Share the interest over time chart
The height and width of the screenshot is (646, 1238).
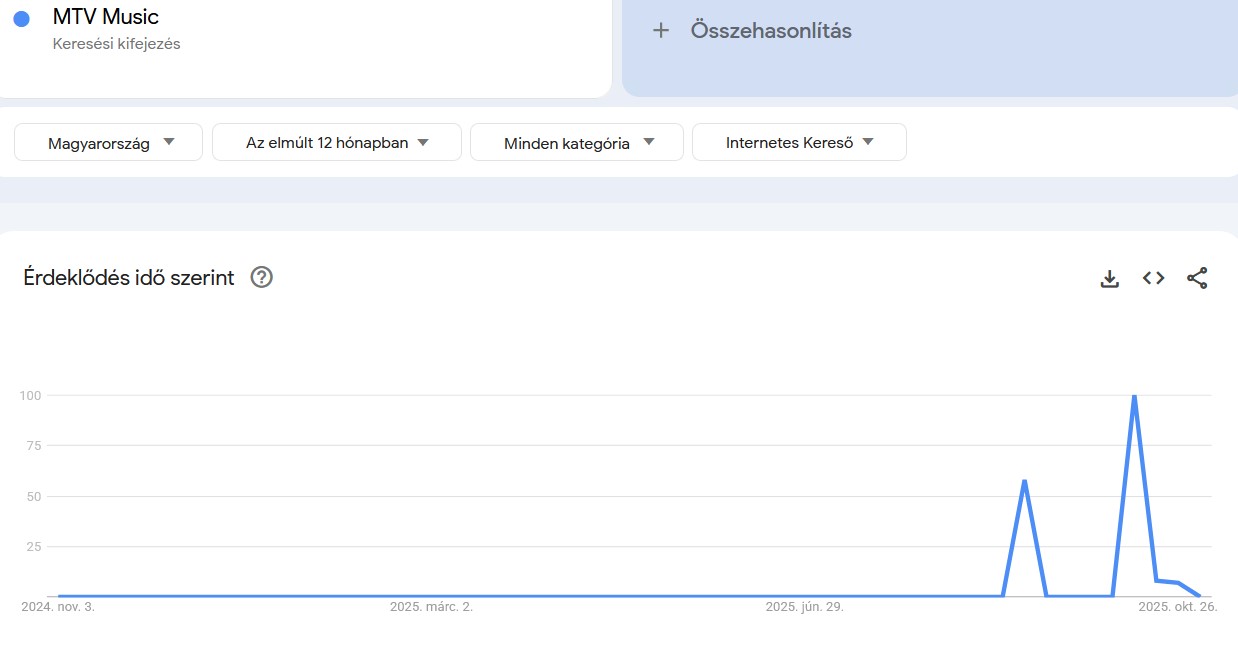coord(1196,278)
